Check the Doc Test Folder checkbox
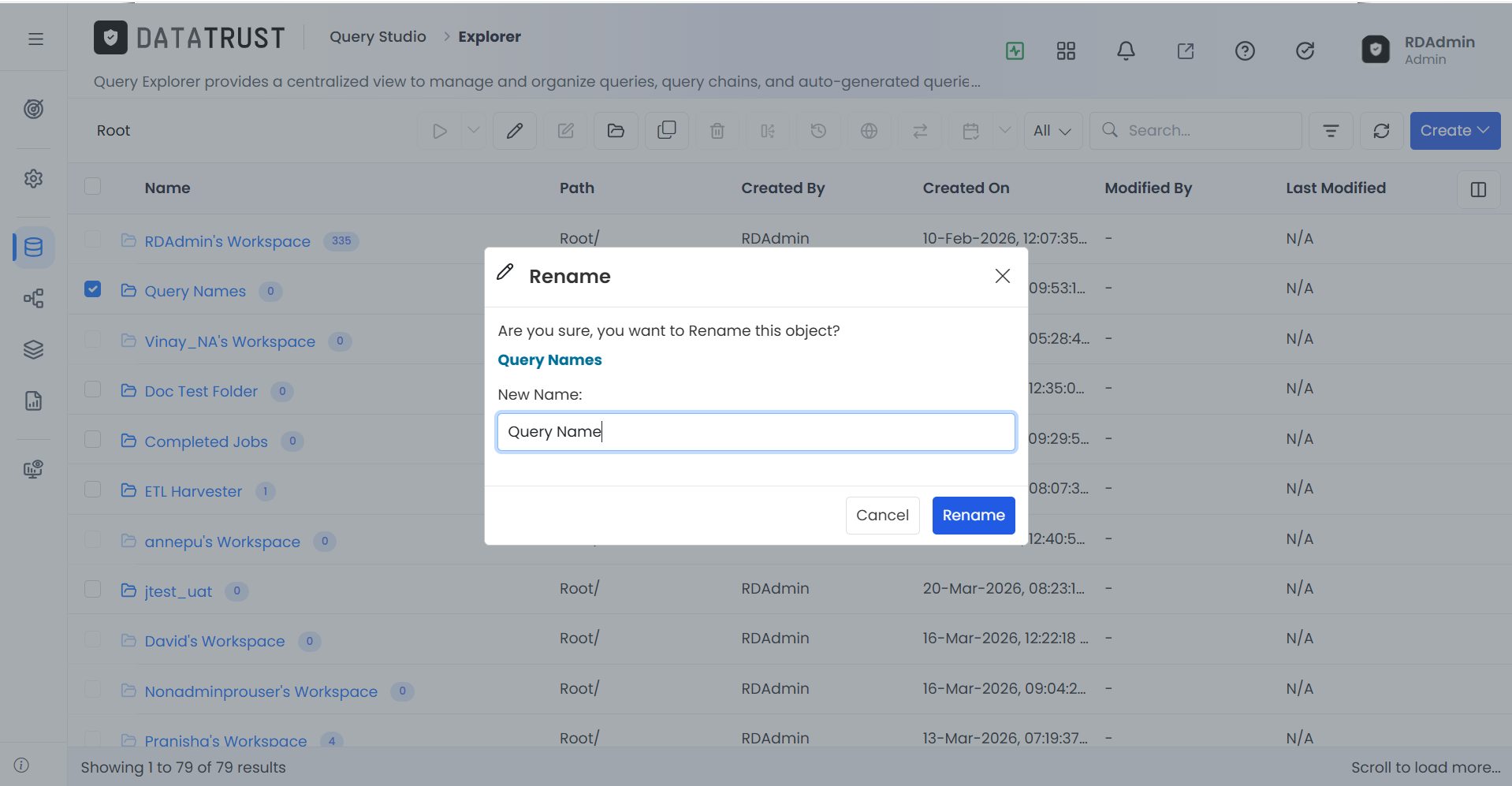The height and width of the screenshot is (786, 1512). pyautogui.click(x=93, y=389)
